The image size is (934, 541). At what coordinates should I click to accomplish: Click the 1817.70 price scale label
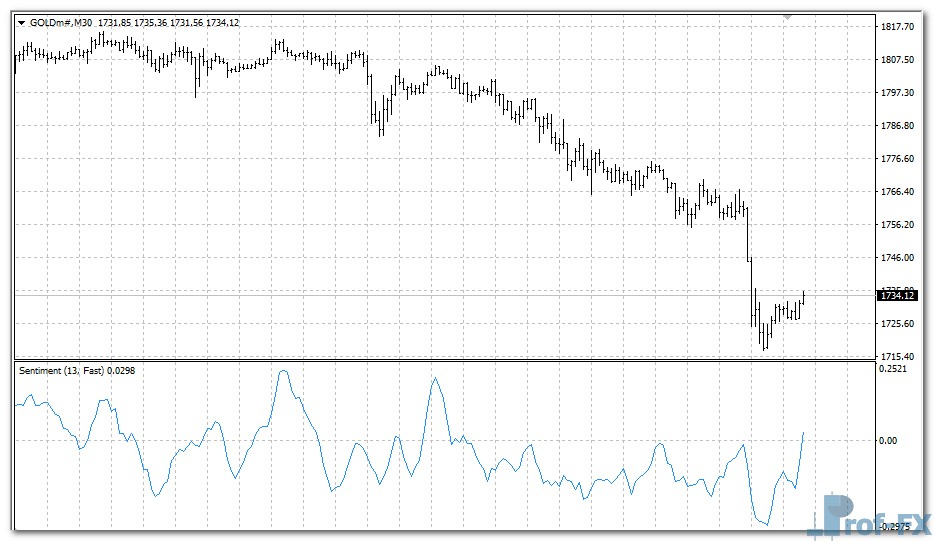click(897, 27)
